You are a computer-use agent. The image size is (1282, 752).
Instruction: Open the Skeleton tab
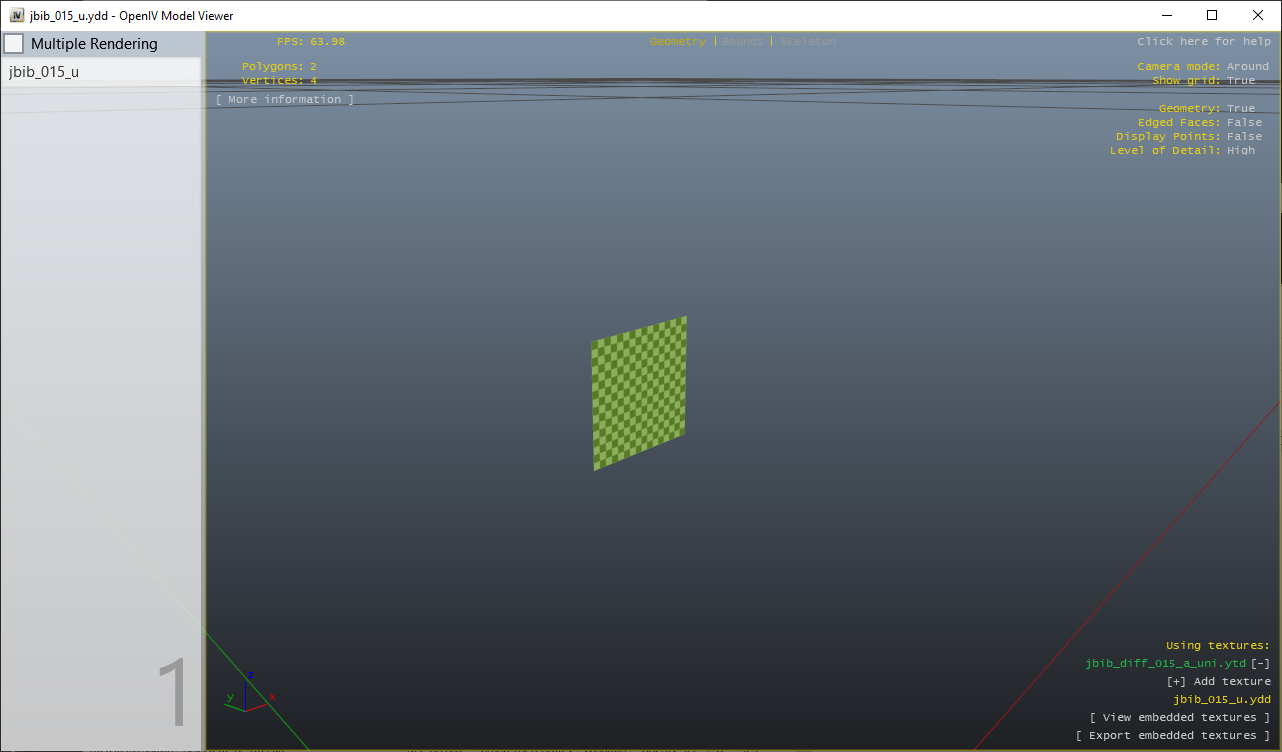(807, 41)
